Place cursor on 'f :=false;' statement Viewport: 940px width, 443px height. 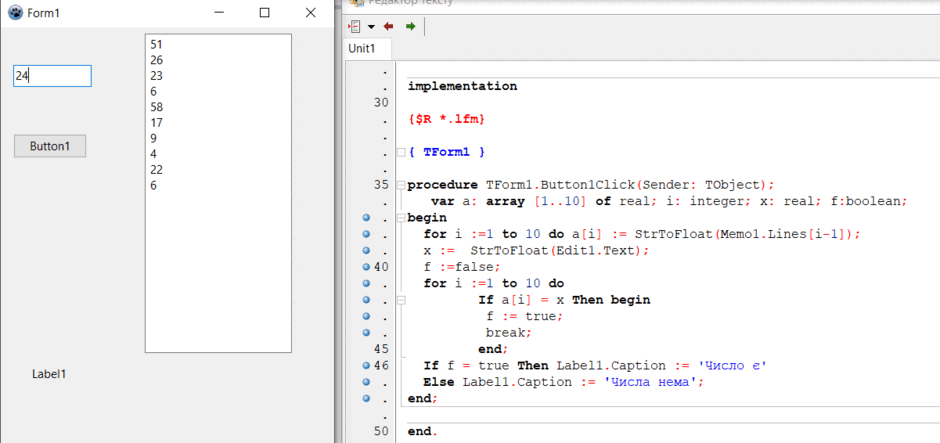462,267
